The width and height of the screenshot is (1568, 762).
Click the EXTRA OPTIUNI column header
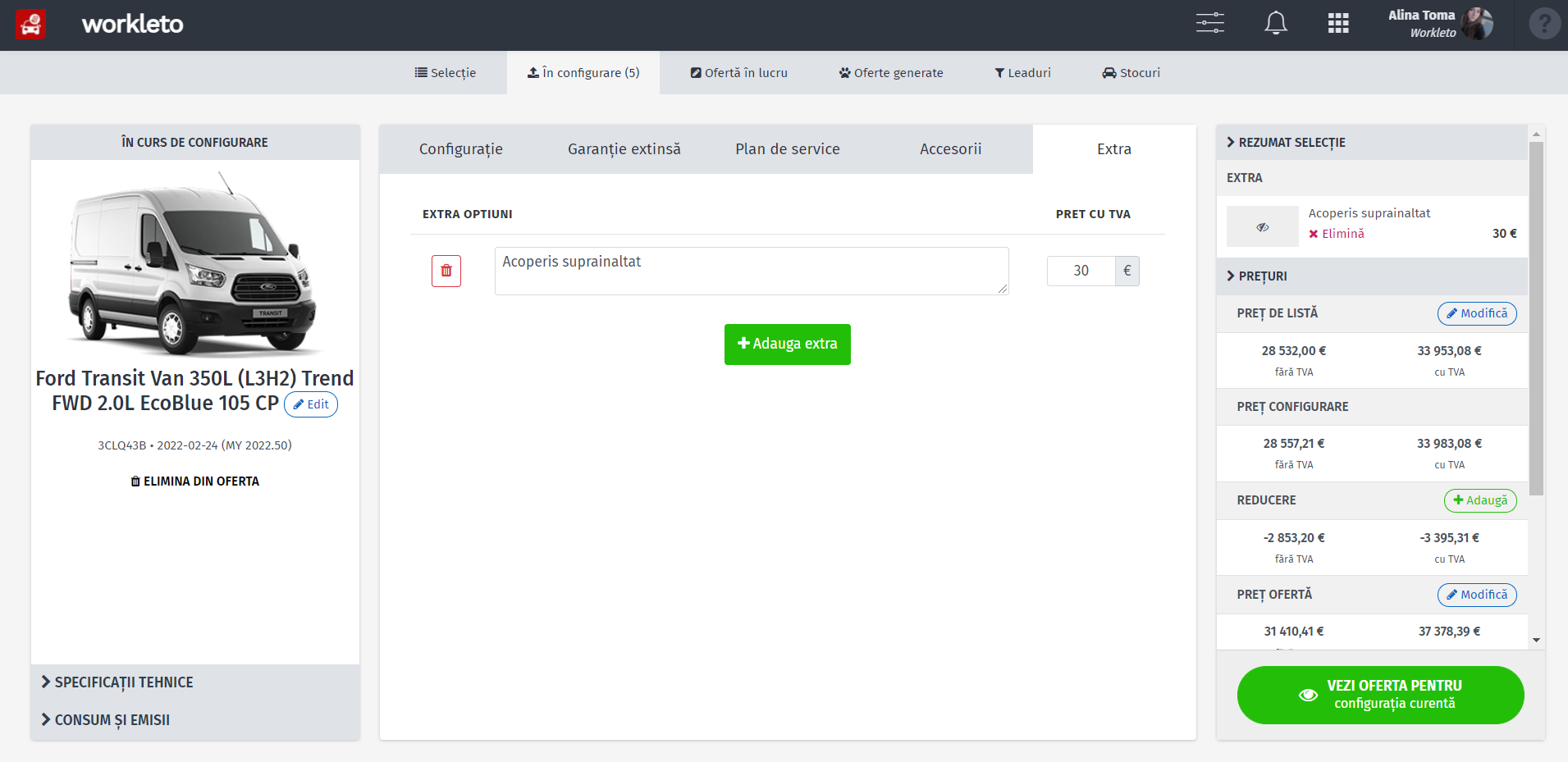coord(468,214)
